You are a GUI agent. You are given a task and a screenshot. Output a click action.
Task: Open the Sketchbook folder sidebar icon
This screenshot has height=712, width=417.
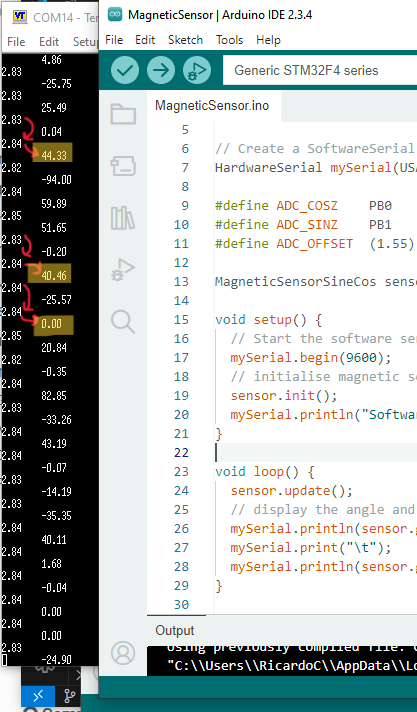123,114
